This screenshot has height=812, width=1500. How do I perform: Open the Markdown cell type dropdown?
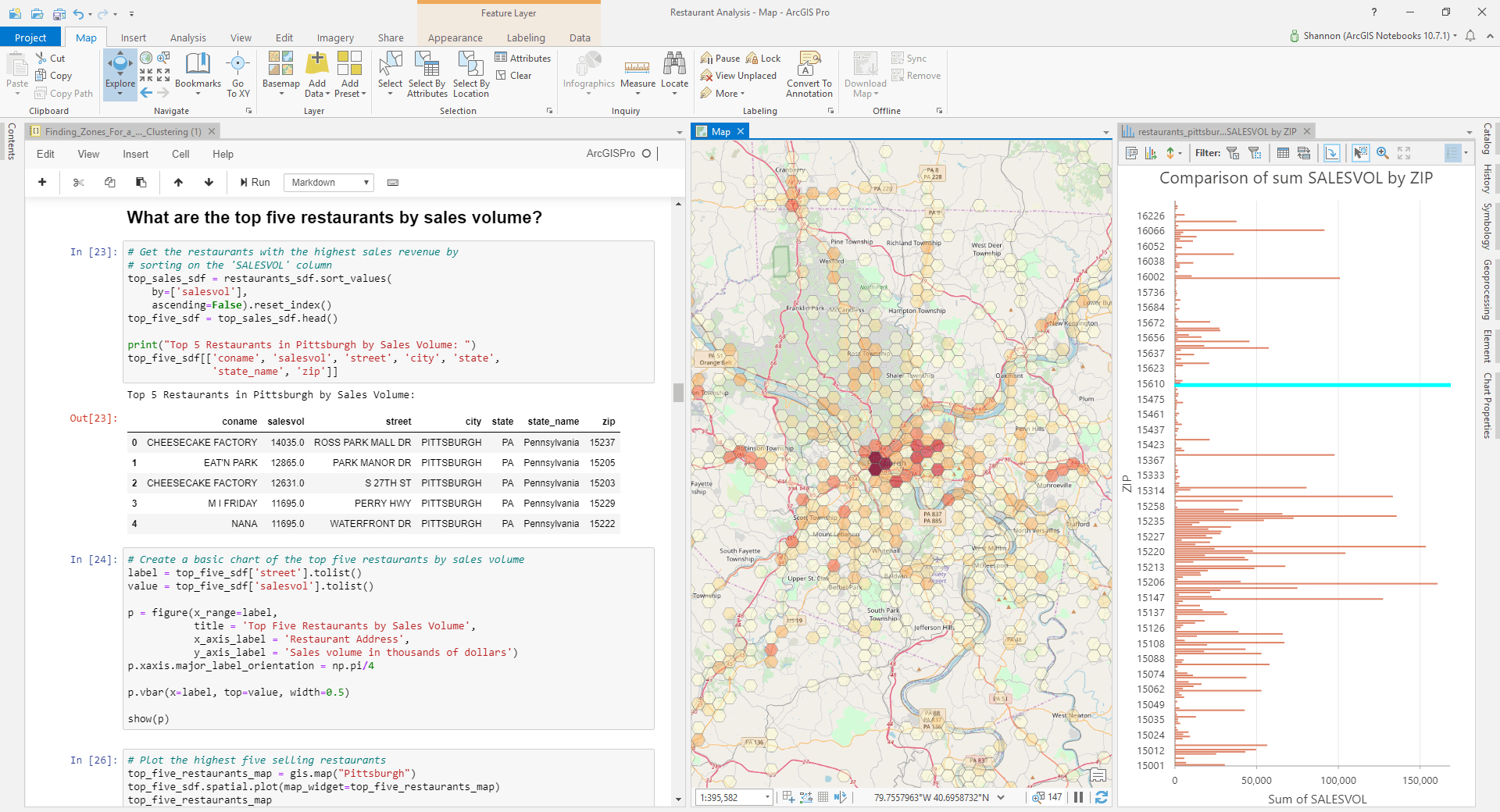pos(329,183)
